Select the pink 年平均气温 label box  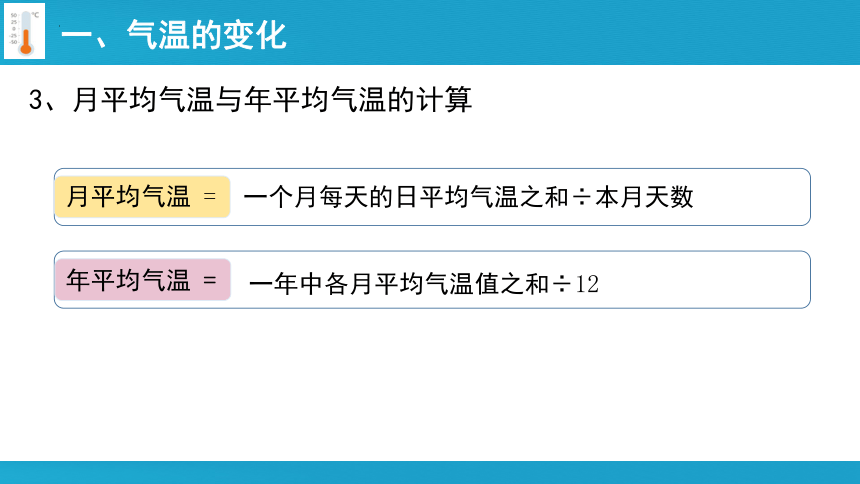pyautogui.click(x=143, y=280)
